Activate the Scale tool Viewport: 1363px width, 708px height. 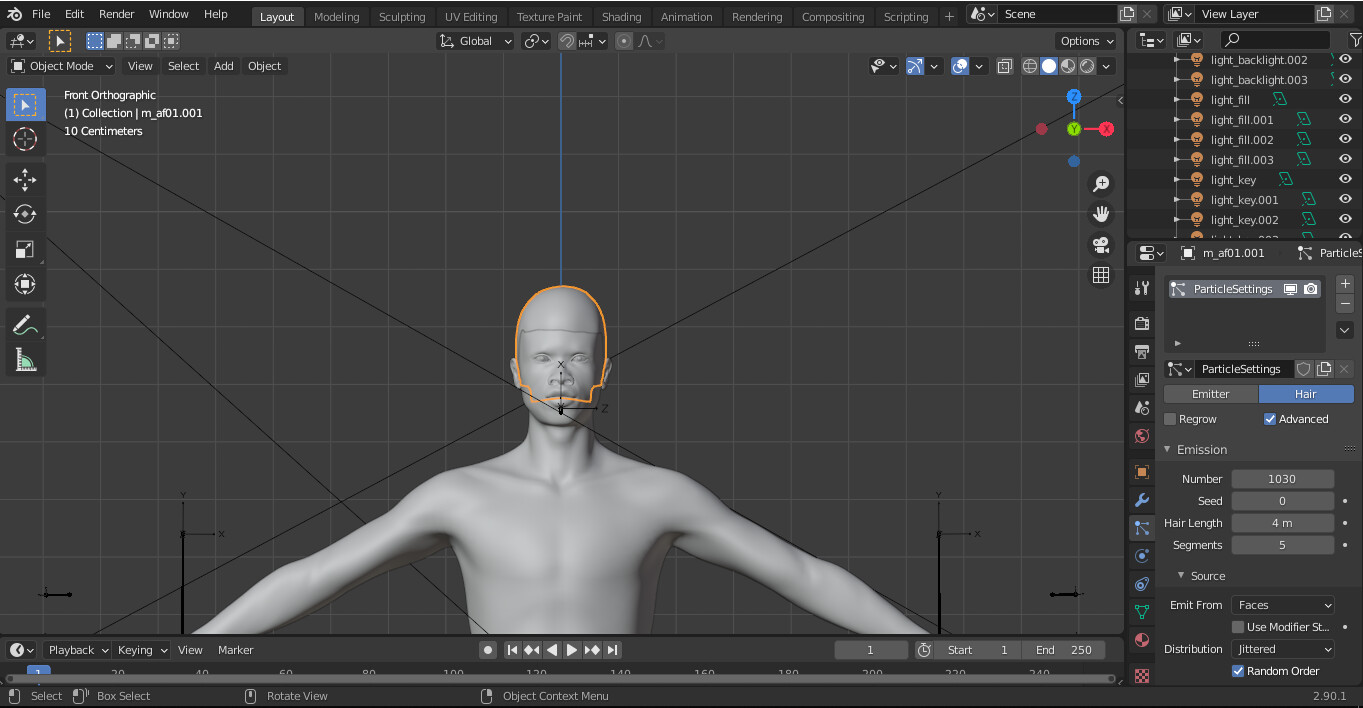25,249
